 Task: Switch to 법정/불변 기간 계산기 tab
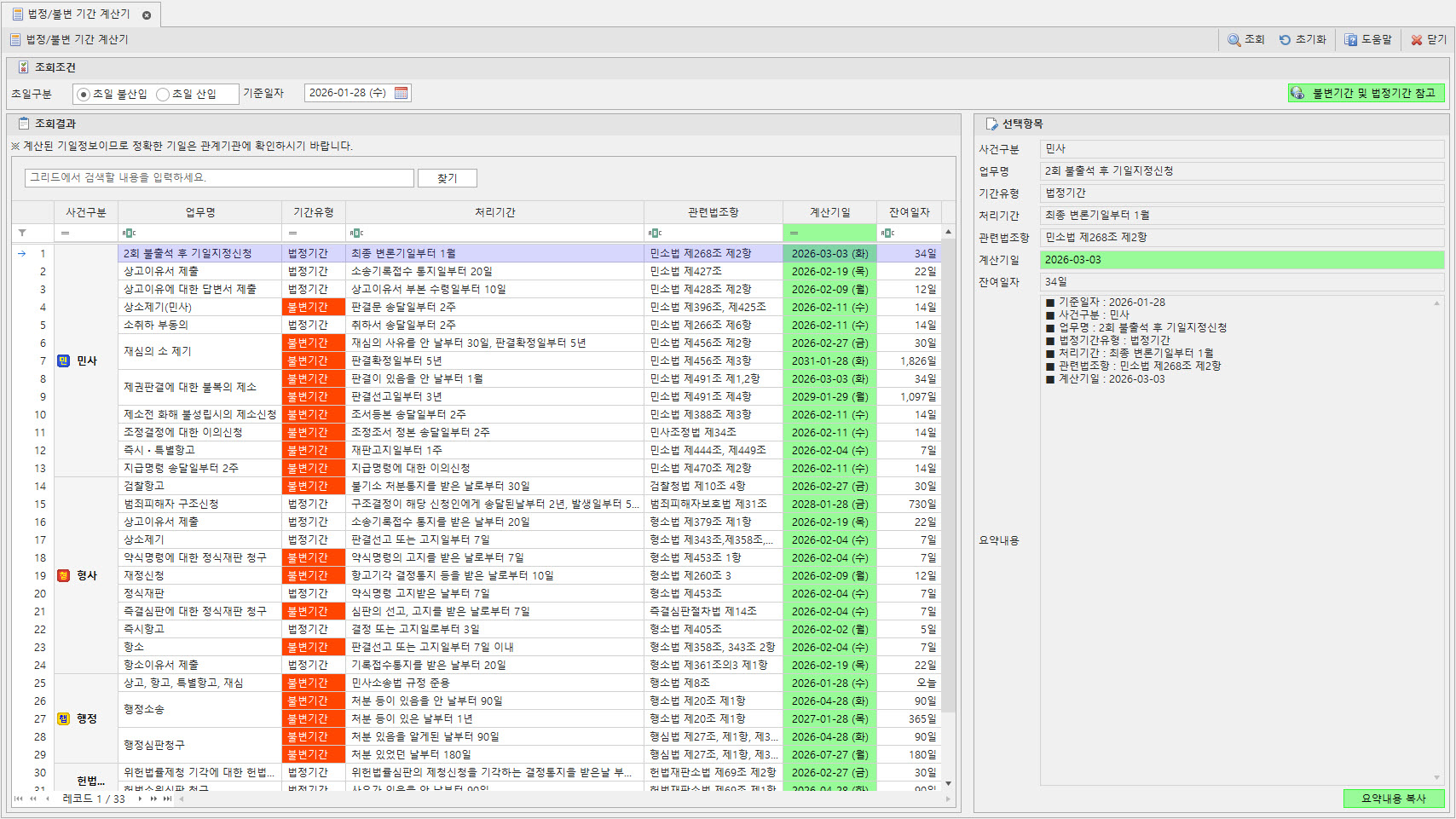click(x=78, y=14)
